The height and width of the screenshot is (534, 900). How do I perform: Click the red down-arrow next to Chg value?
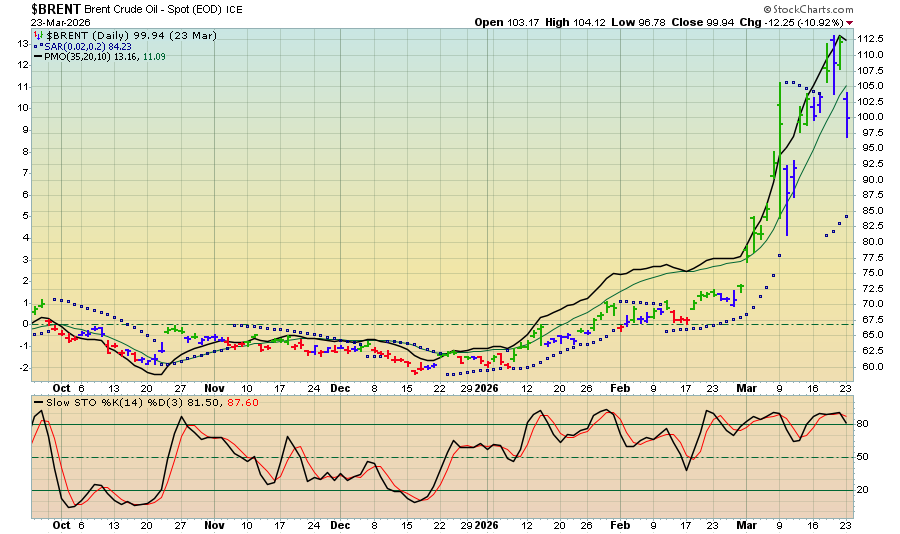(850, 22)
